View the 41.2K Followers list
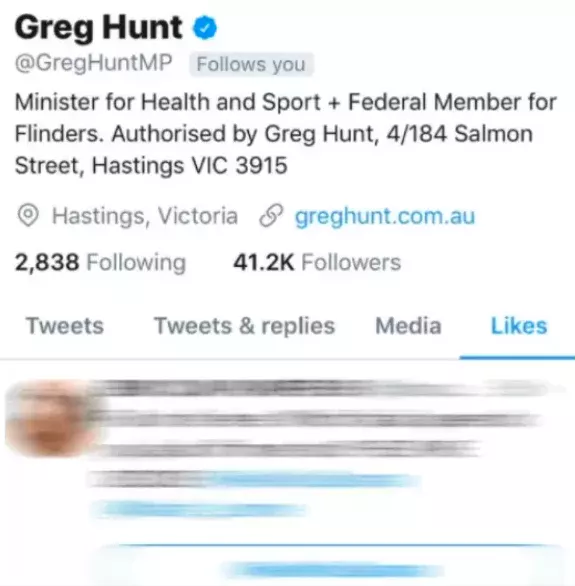The width and height of the screenshot is (575, 586). [x=317, y=262]
